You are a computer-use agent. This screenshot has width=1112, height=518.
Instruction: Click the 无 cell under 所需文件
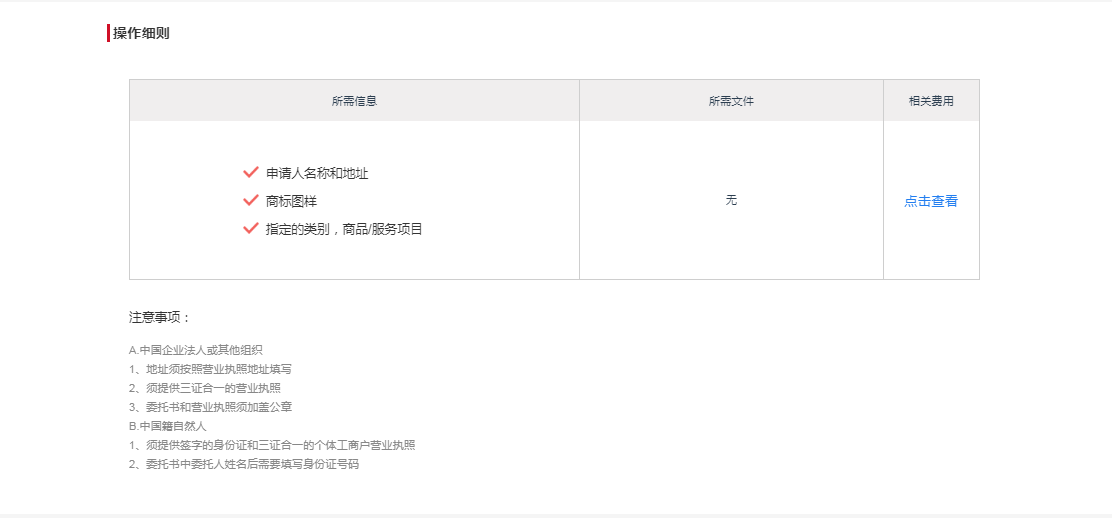coord(731,200)
